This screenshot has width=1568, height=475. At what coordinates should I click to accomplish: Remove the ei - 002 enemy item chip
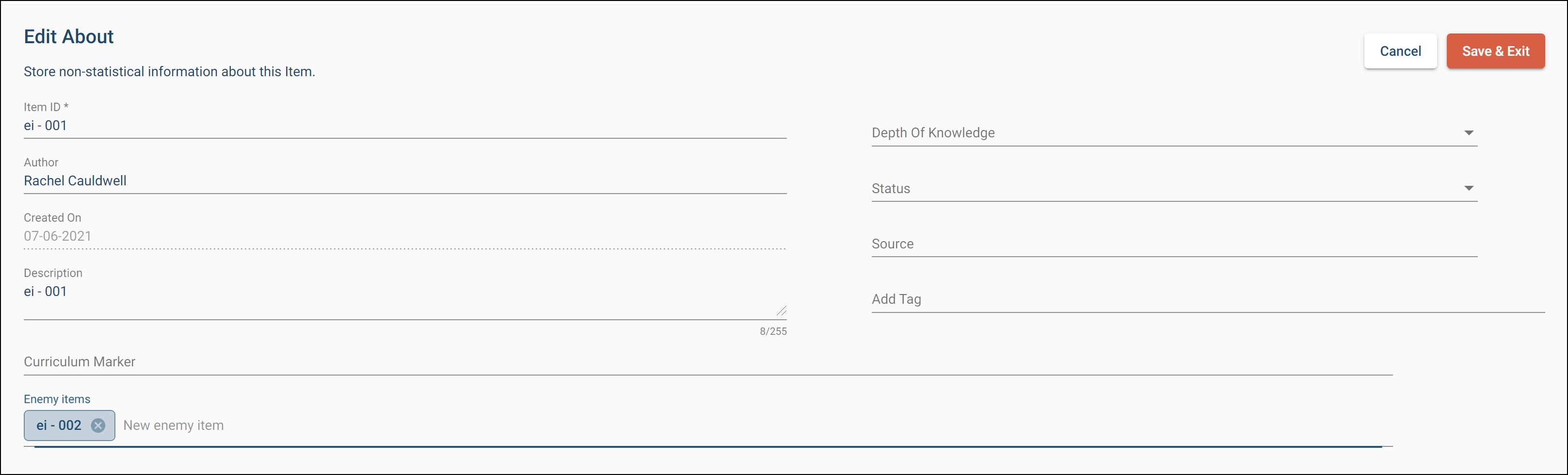(98, 426)
